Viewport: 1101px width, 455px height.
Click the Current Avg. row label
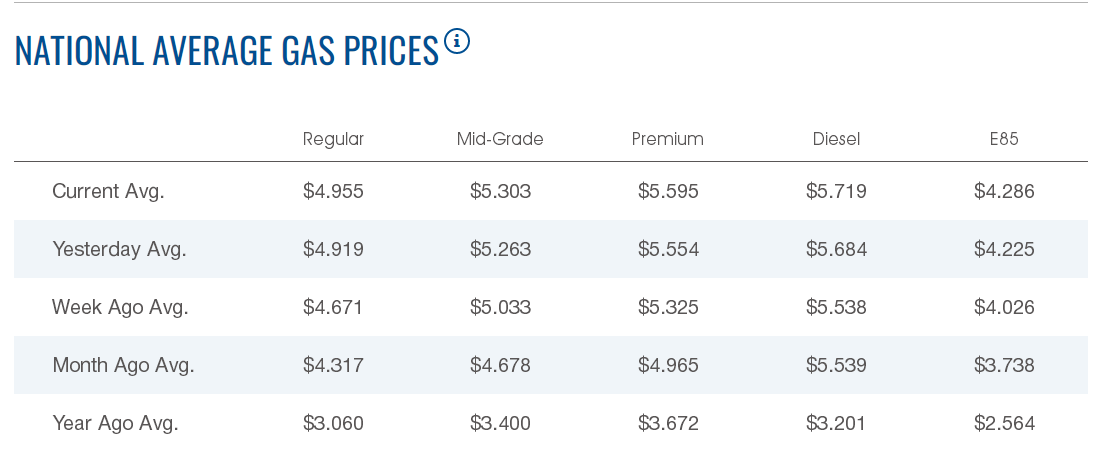coord(108,191)
